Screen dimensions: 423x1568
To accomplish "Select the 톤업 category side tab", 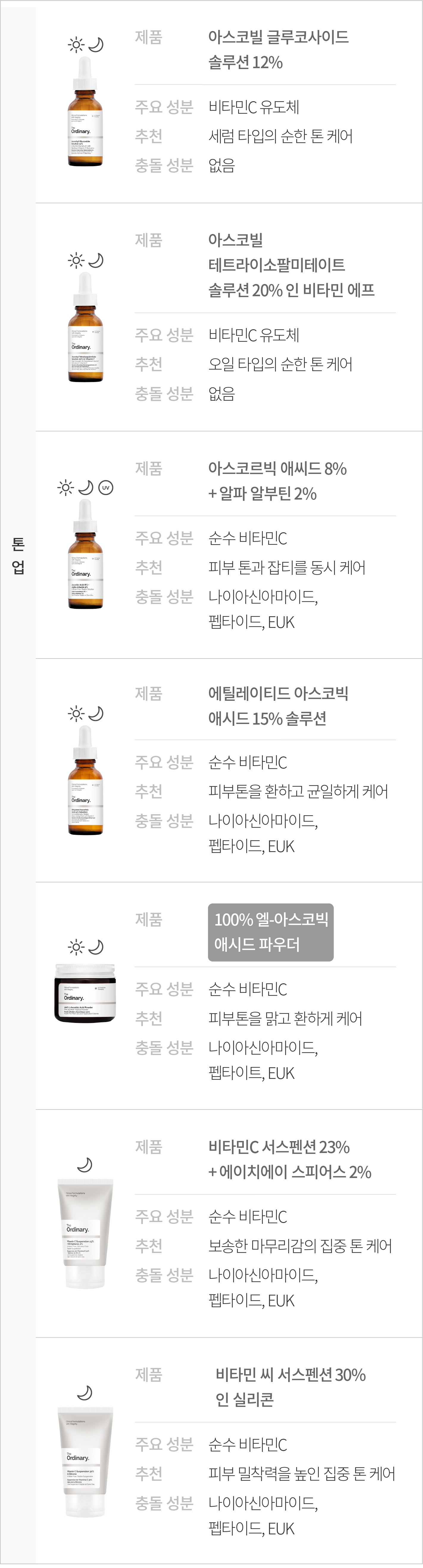I will [x=18, y=556].
